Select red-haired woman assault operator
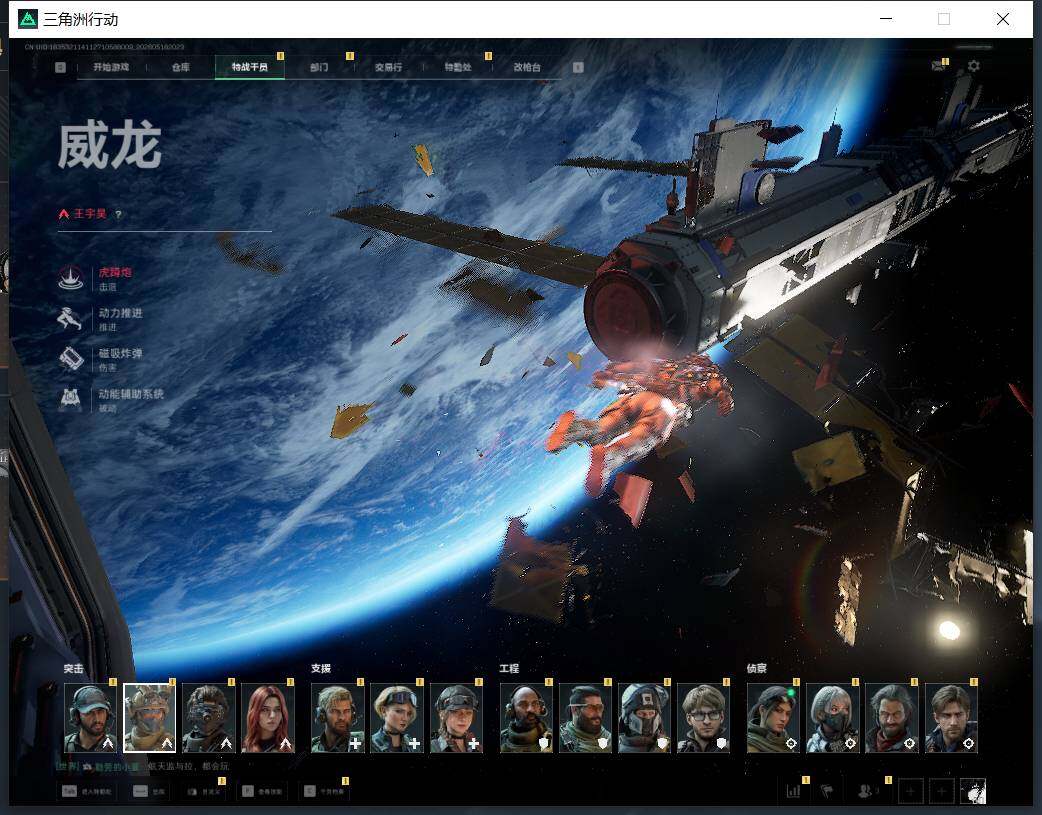 [x=268, y=718]
